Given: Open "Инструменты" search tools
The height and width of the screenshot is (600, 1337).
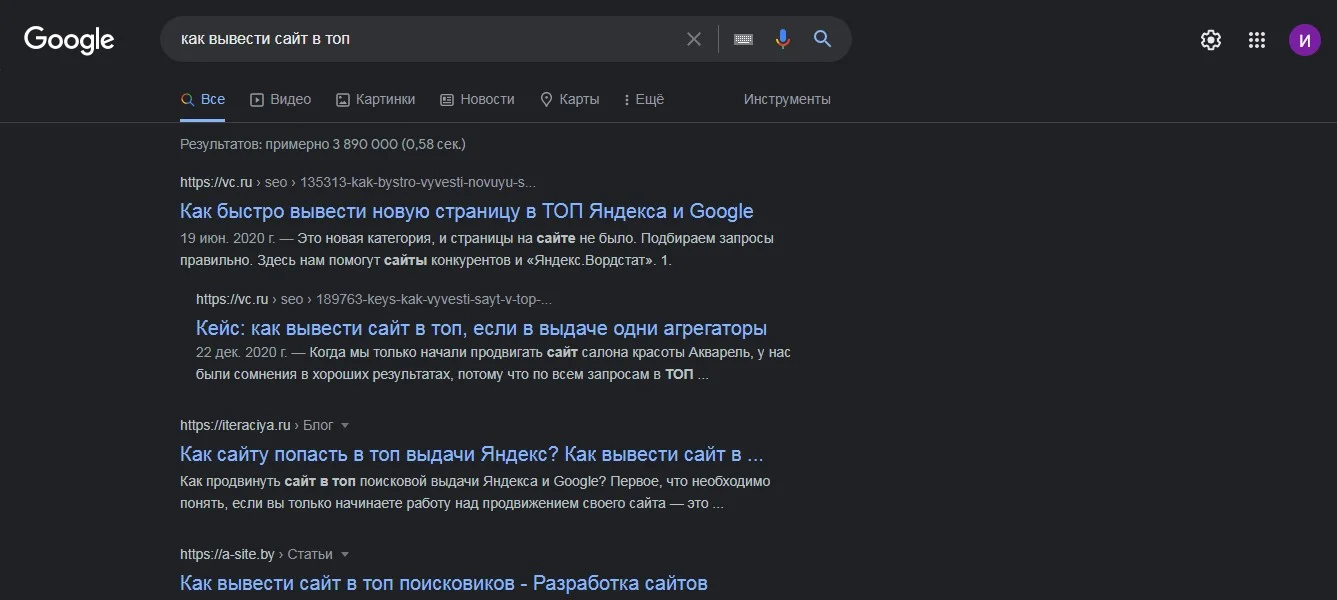Looking at the screenshot, I should [x=787, y=99].
